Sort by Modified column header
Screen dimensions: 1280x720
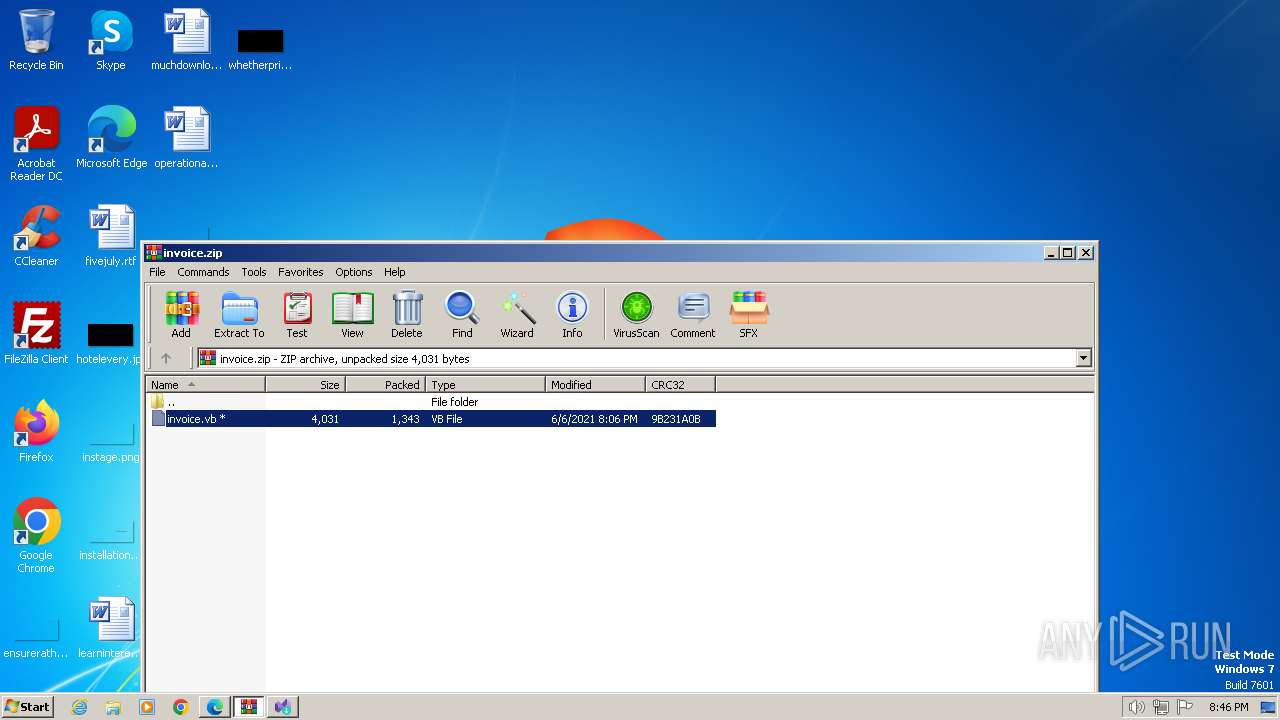(x=596, y=384)
